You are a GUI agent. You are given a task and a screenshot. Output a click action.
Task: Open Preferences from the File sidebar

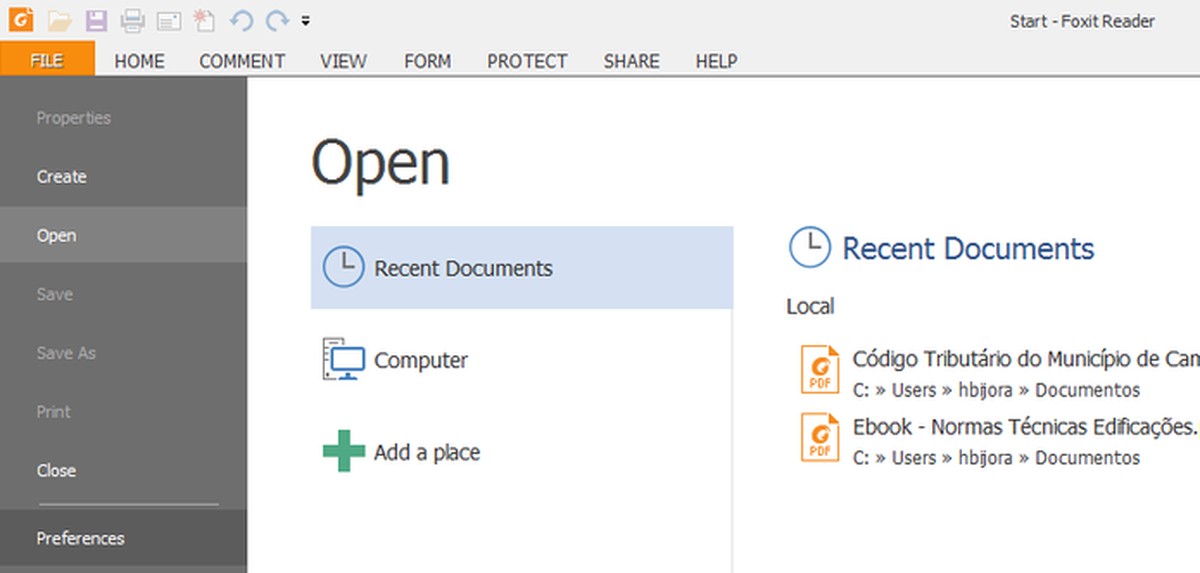pos(123,538)
